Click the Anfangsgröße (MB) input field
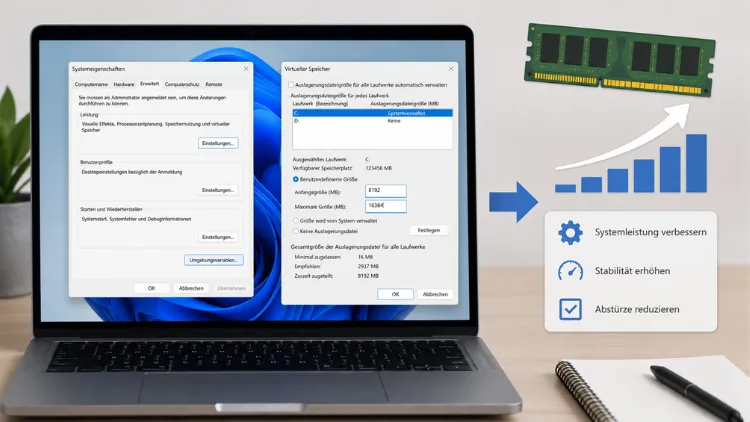Viewport: 750px width, 422px height. point(386,190)
